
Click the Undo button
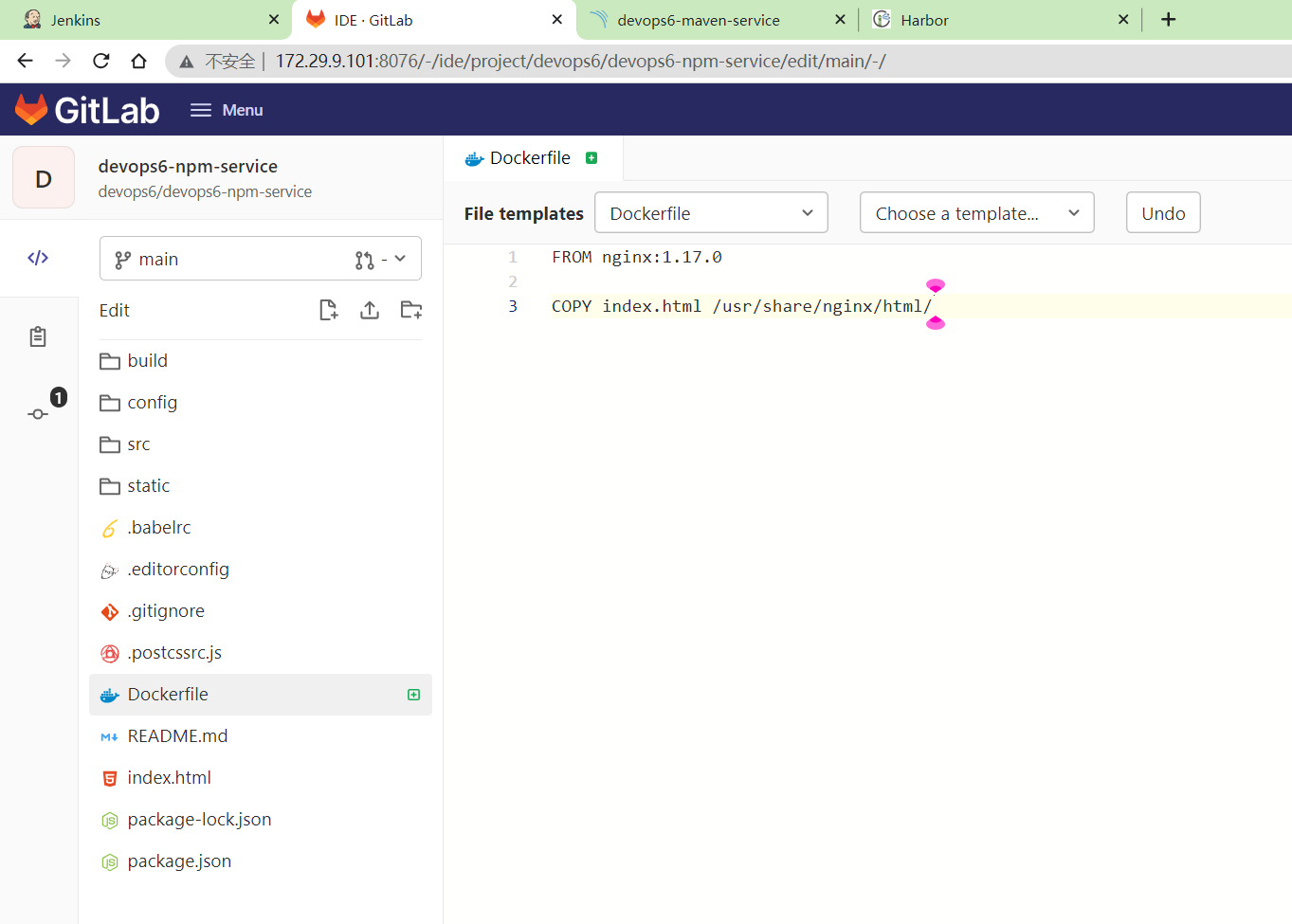(x=1163, y=213)
